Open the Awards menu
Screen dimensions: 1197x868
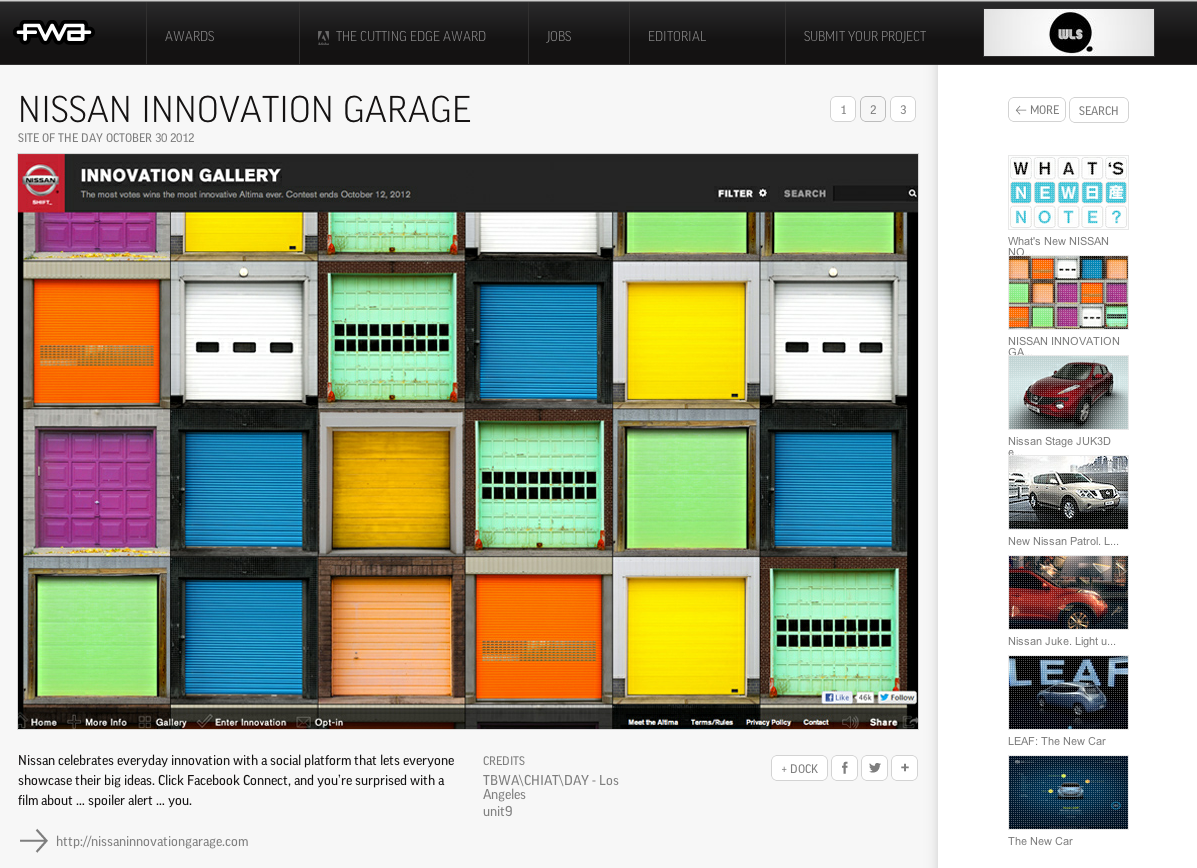click(x=189, y=36)
